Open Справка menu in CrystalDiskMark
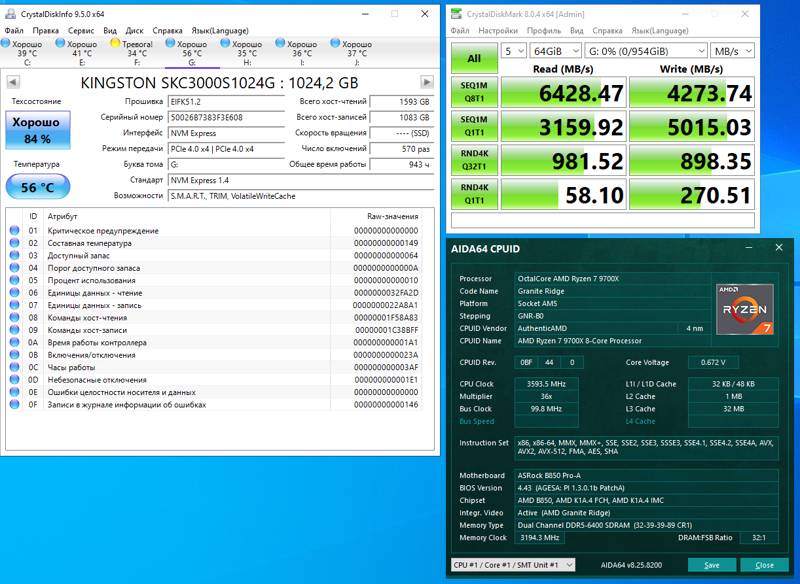The height and width of the screenshot is (584, 800). click(x=607, y=31)
